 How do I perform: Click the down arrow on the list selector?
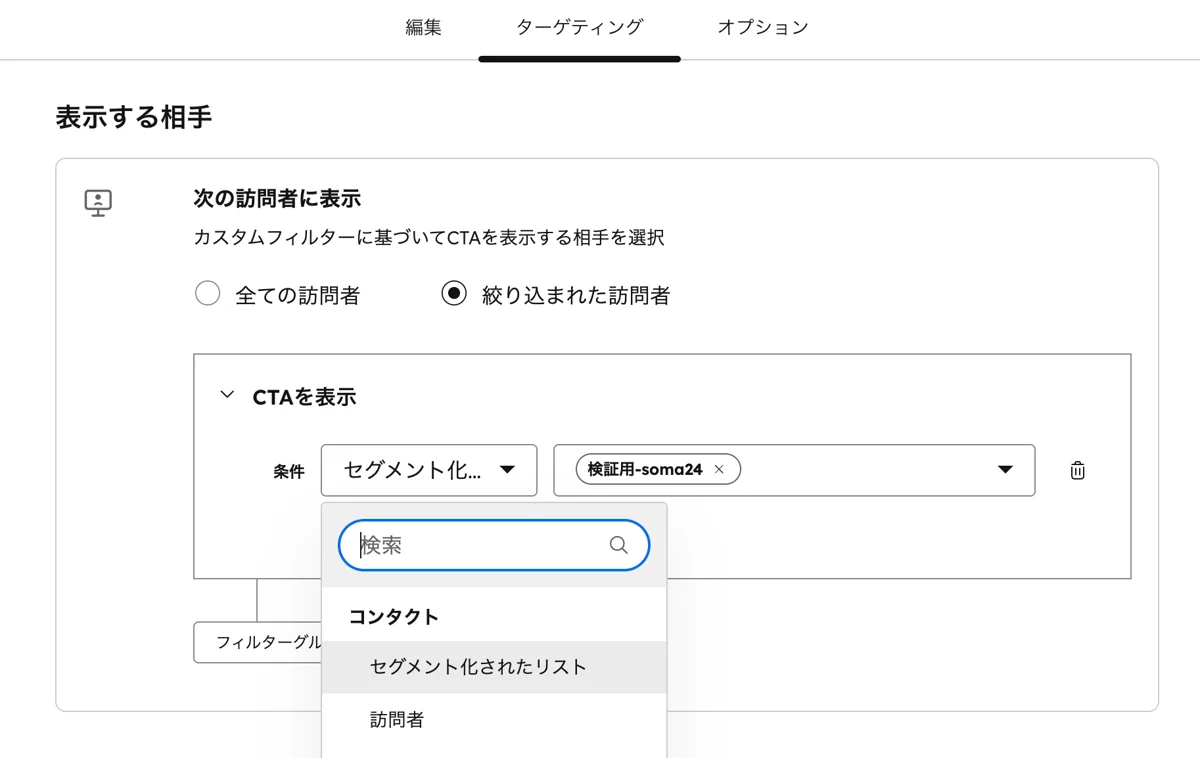coord(1004,469)
